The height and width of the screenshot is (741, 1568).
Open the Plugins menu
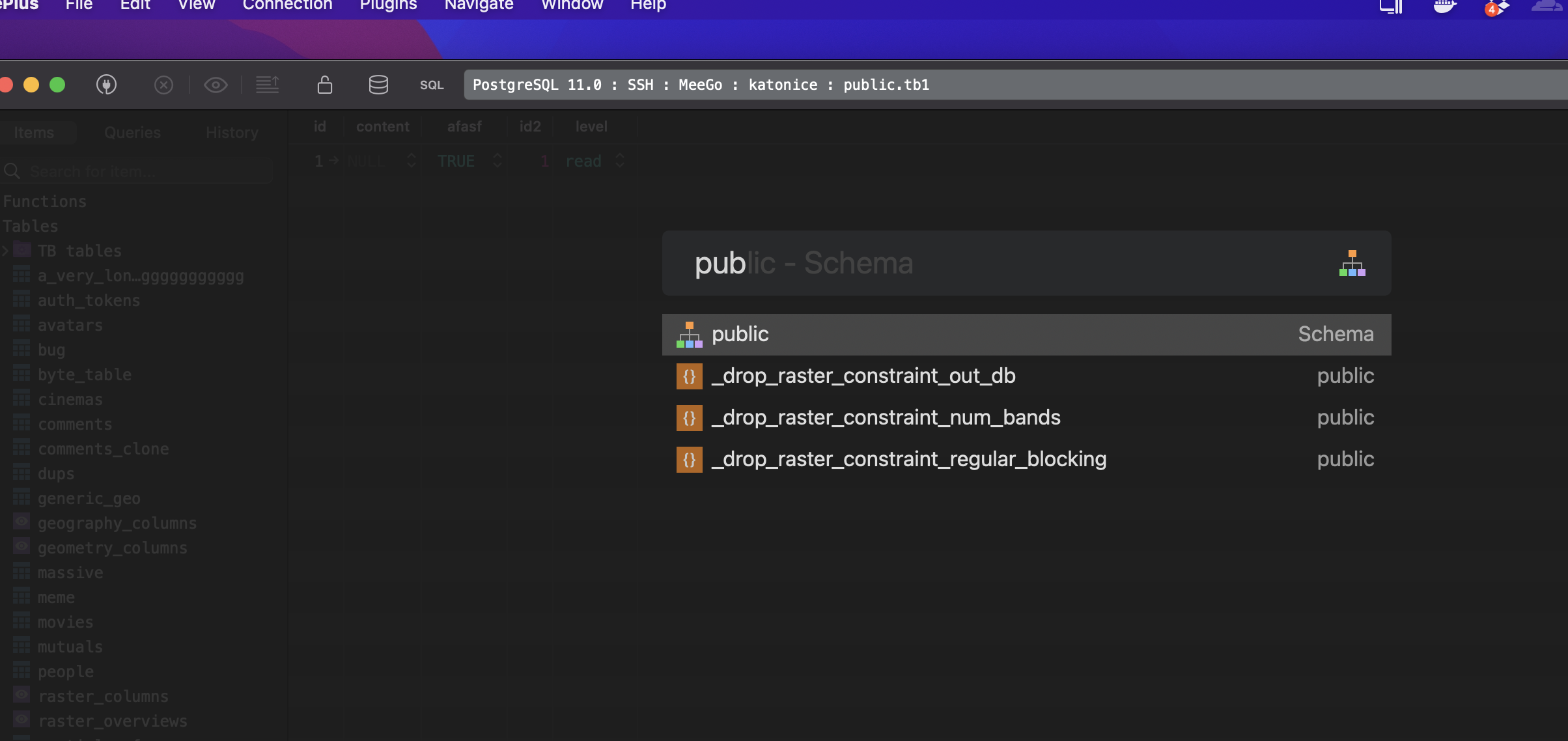click(387, 5)
